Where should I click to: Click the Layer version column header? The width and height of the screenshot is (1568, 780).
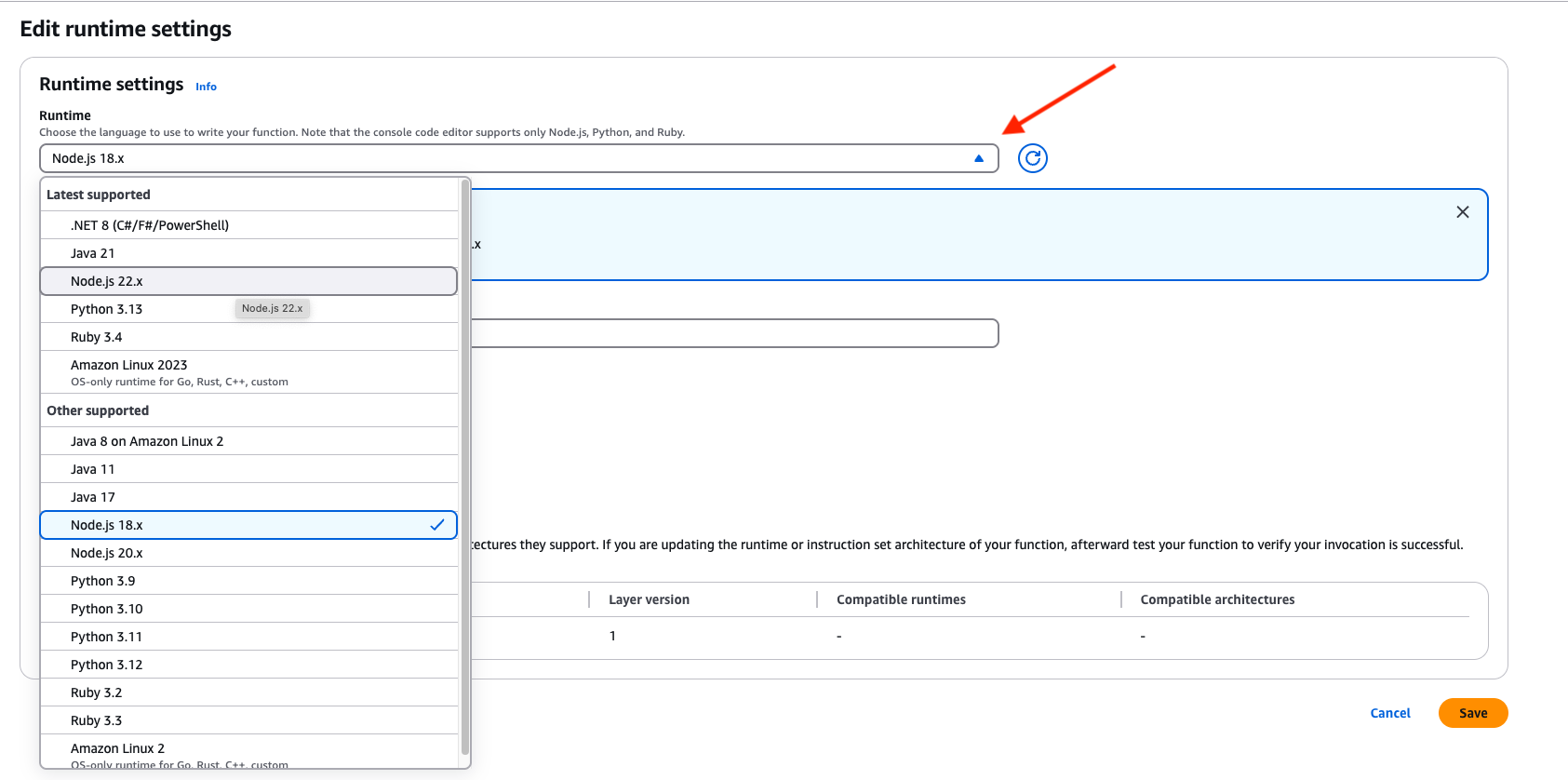pyautogui.click(x=649, y=599)
